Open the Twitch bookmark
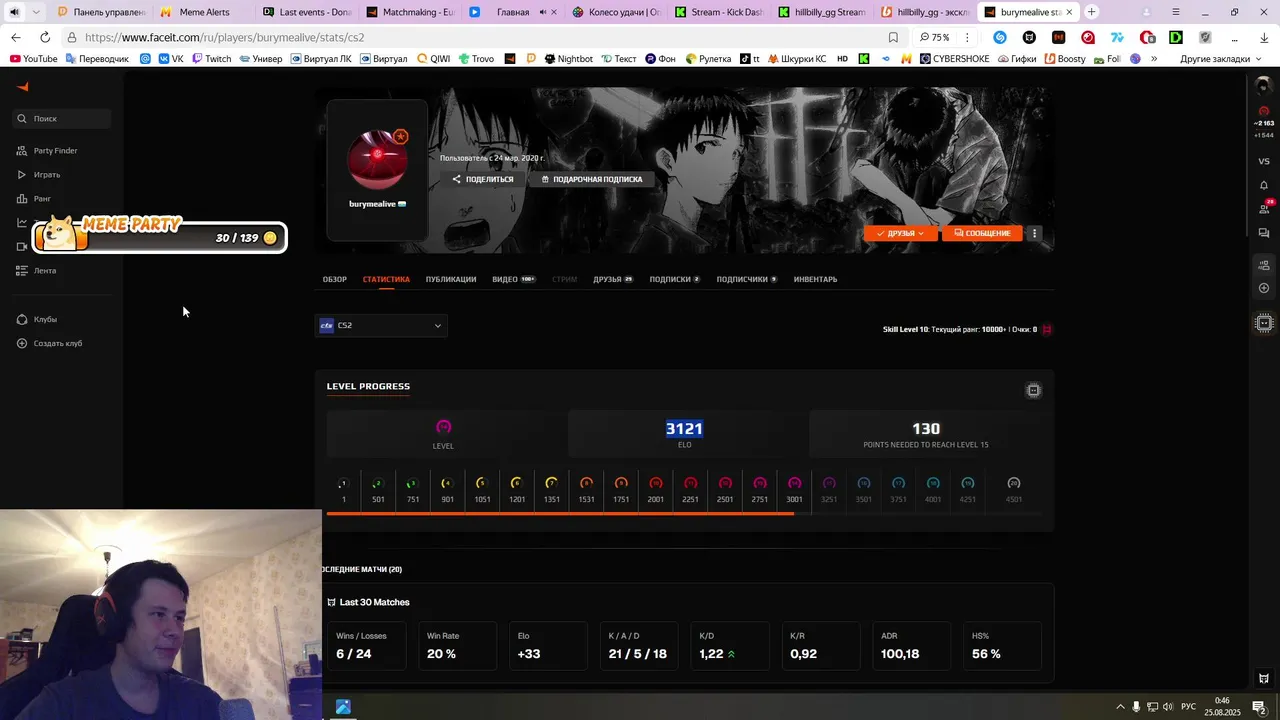The width and height of the screenshot is (1280, 720). click(210, 59)
